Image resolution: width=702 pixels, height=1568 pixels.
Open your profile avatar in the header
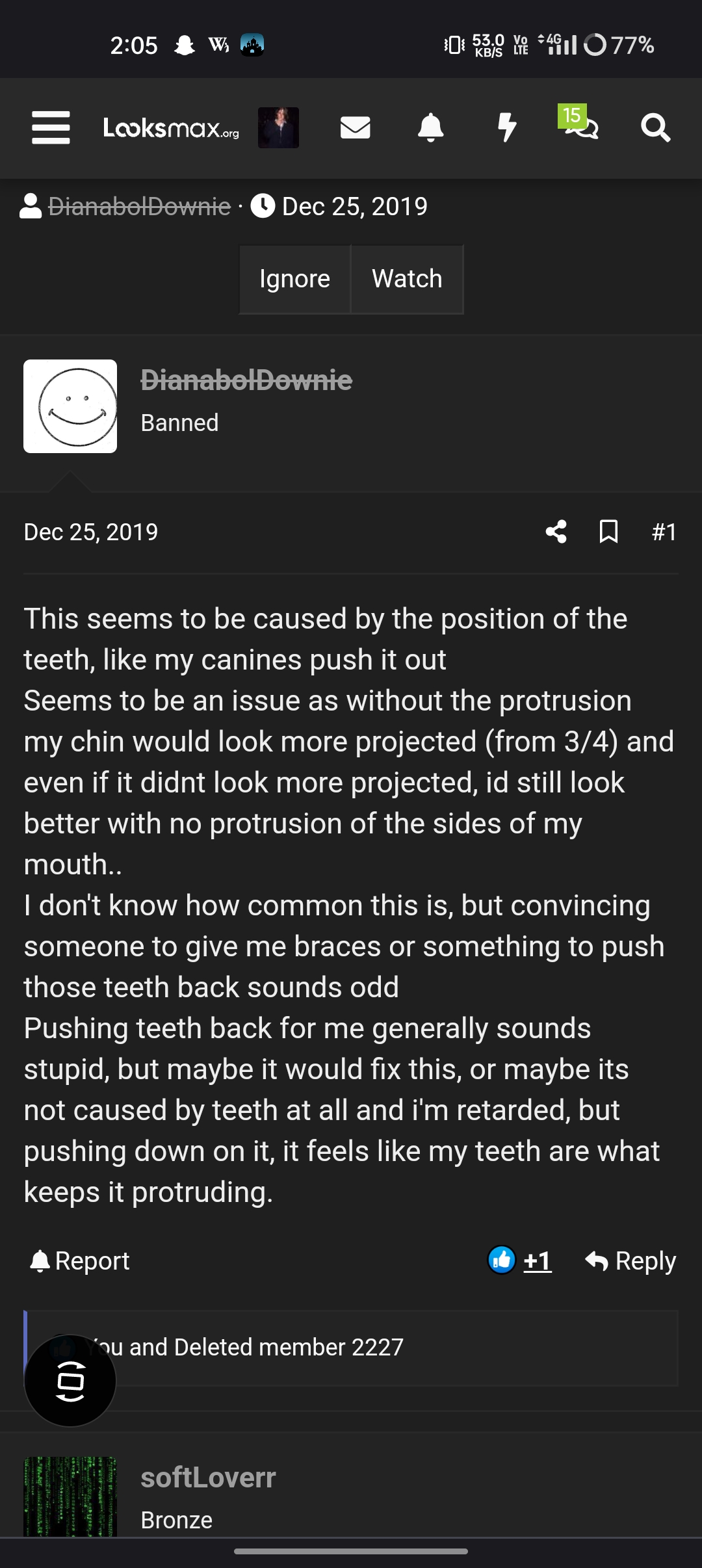[278, 128]
